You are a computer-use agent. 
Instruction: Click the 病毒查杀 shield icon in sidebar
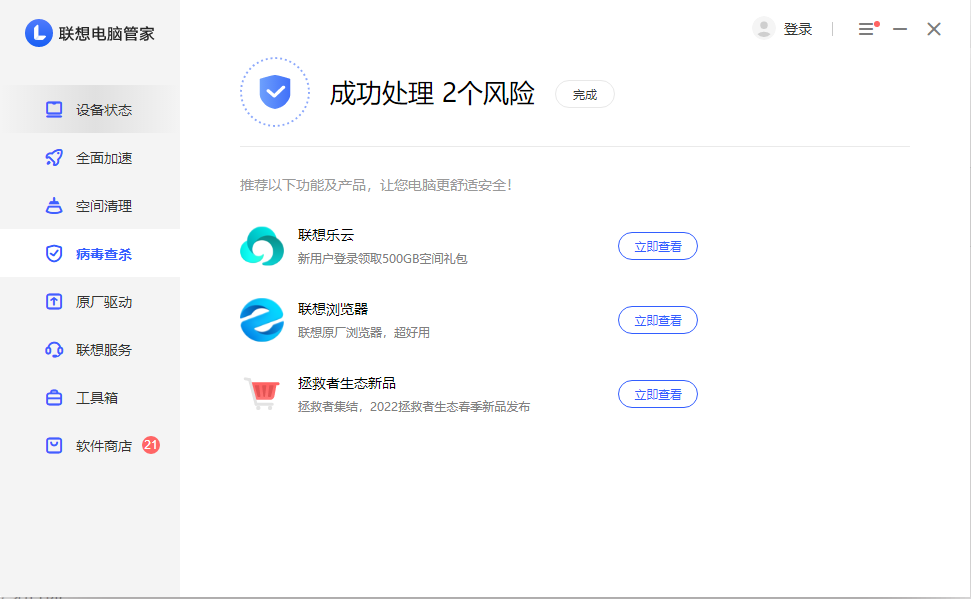54,254
